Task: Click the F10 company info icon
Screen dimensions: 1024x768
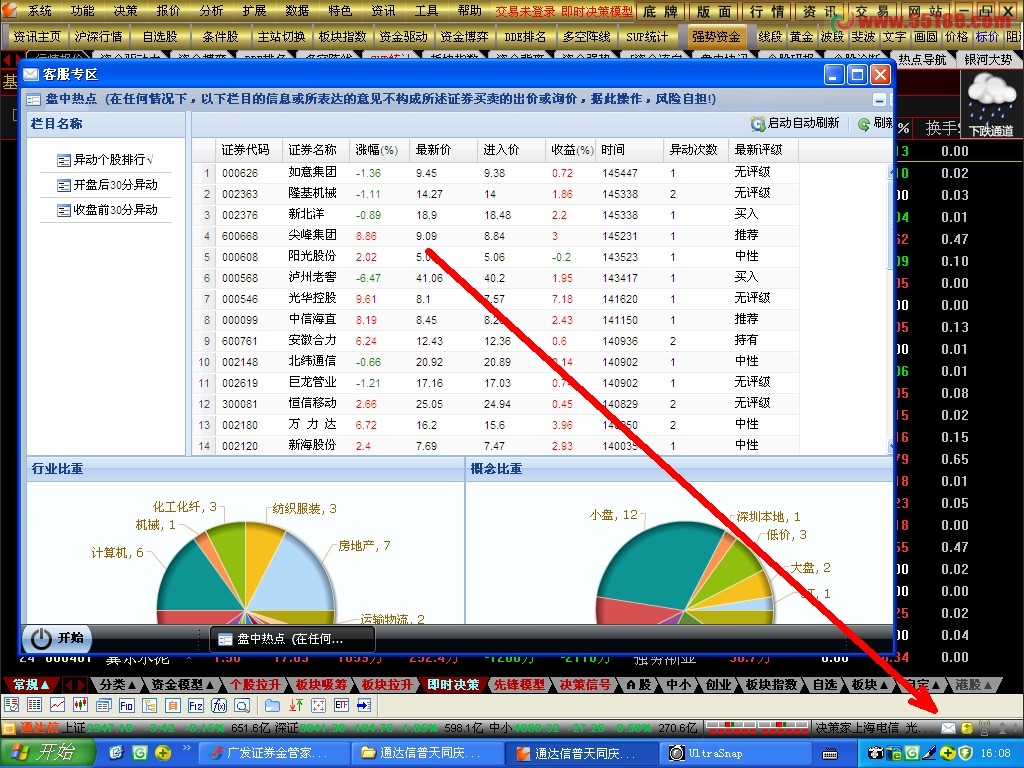Action: [127, 705]
